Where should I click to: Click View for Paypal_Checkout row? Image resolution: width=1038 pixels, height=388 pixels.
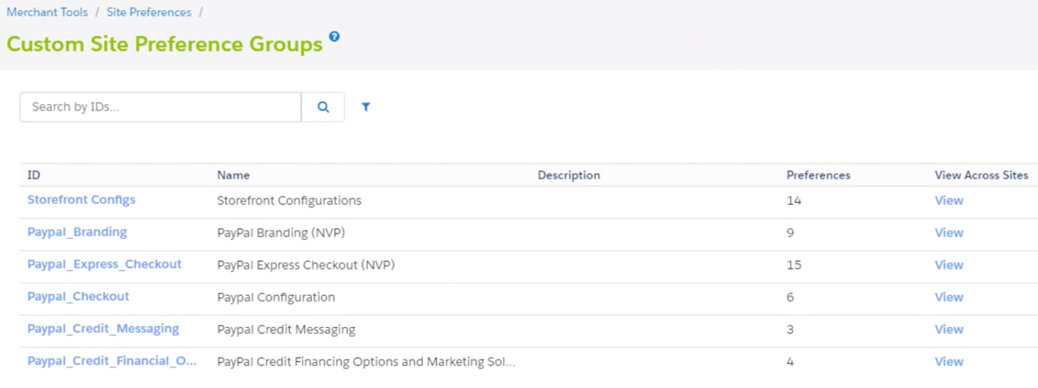pyautogui.click(x=949, y=297)
